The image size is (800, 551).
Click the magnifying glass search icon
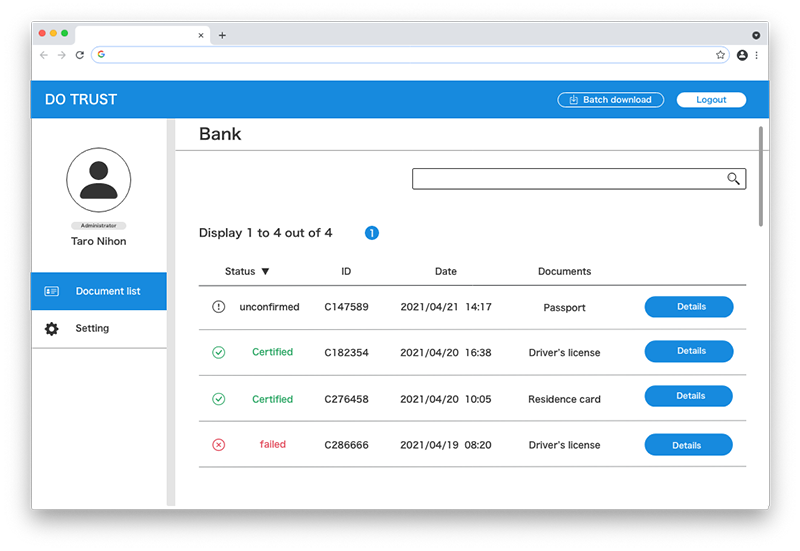733,179
